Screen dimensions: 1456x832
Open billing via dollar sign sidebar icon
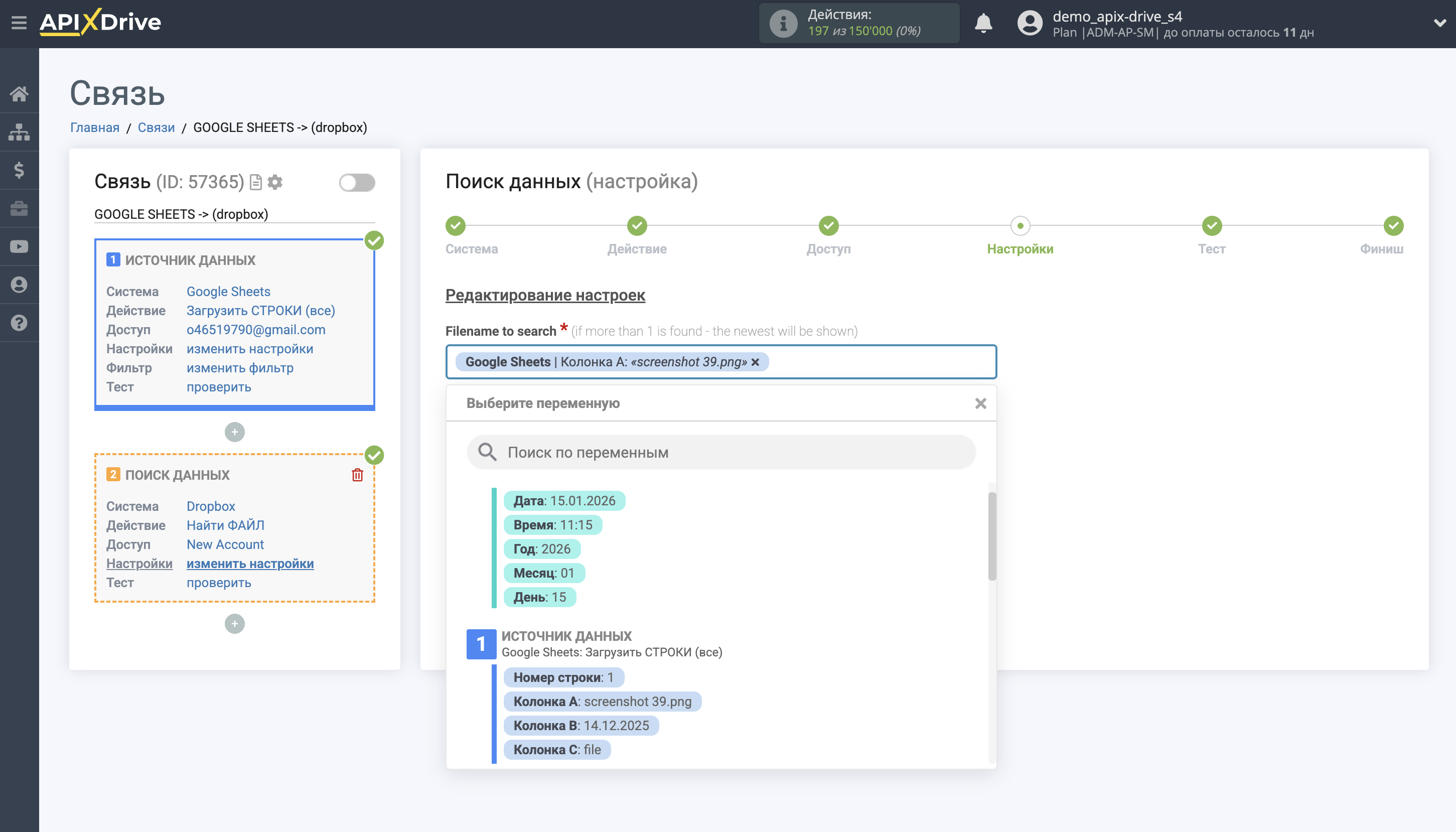coord(19,169)
